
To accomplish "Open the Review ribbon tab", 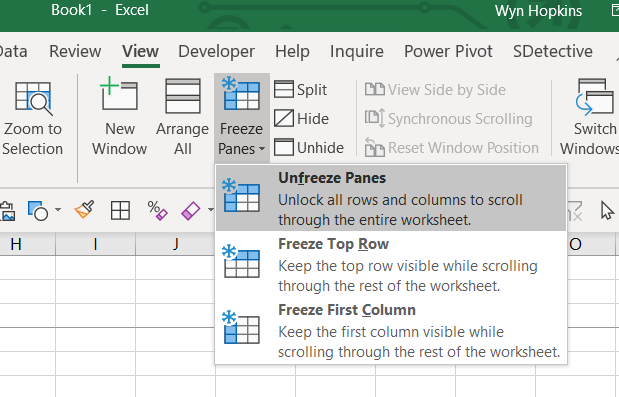I will (x=75, y=51).
